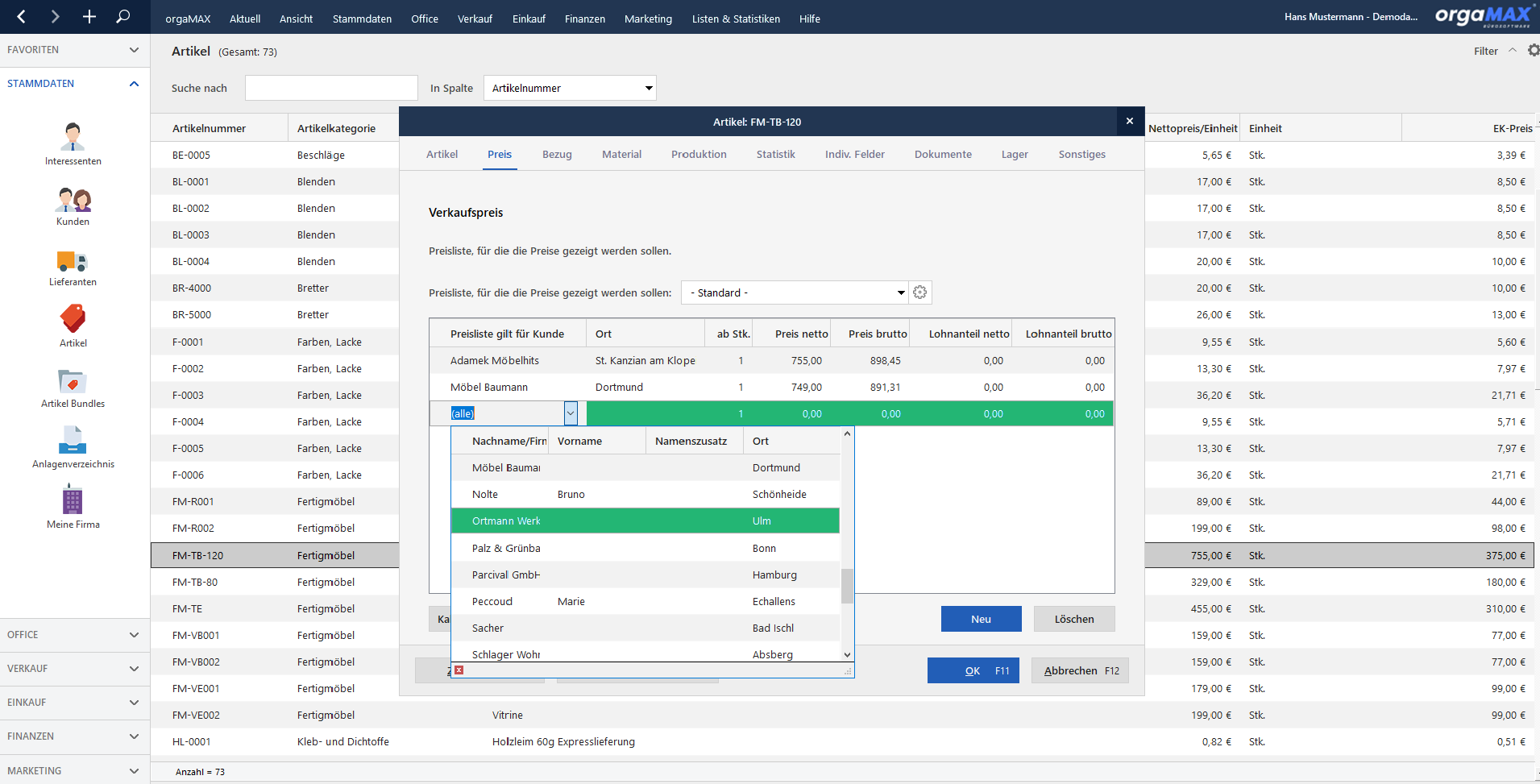
Task: Open Artikel in the sidebar
Action: pyautogui.click(x=73, y=326)
